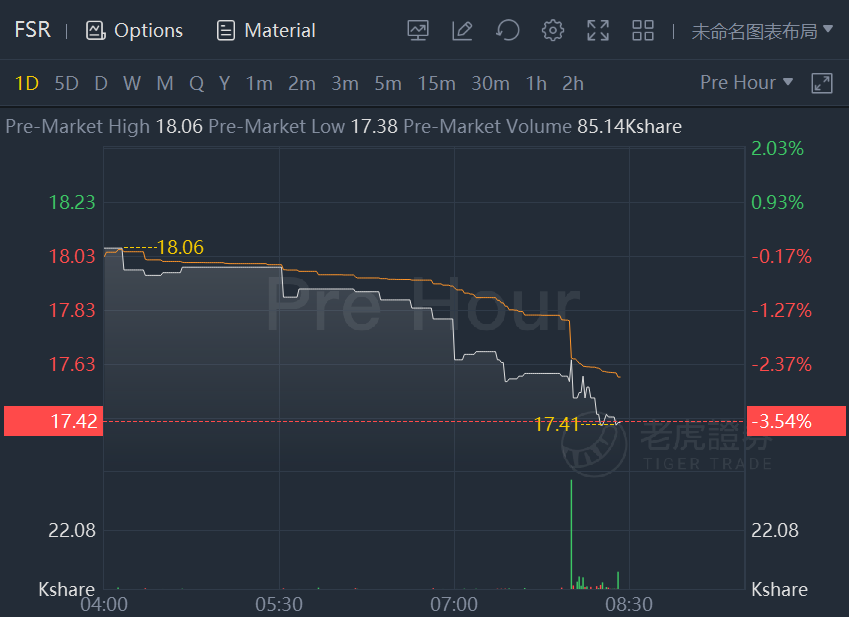Screen dimensions: 849x617
Task: Open the chart indicator board icon
Action: coord(417,30)
